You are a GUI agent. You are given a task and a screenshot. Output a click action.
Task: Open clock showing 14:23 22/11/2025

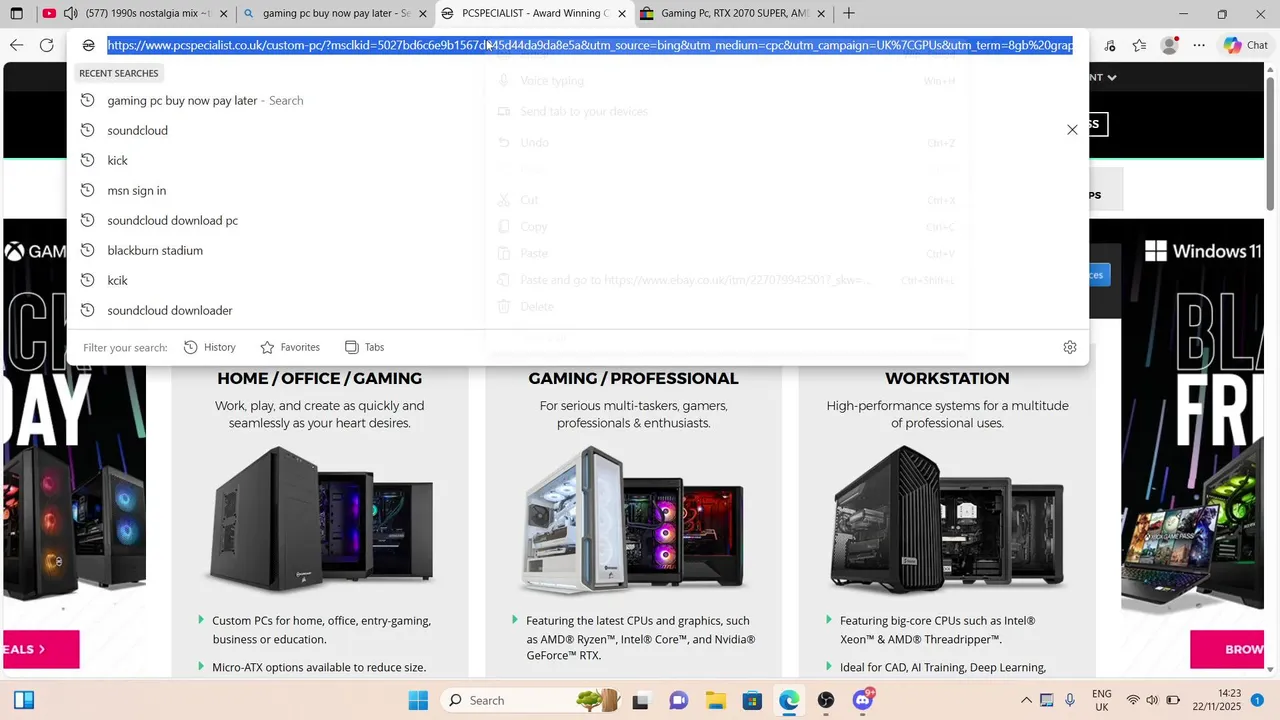click(1215, 700)
